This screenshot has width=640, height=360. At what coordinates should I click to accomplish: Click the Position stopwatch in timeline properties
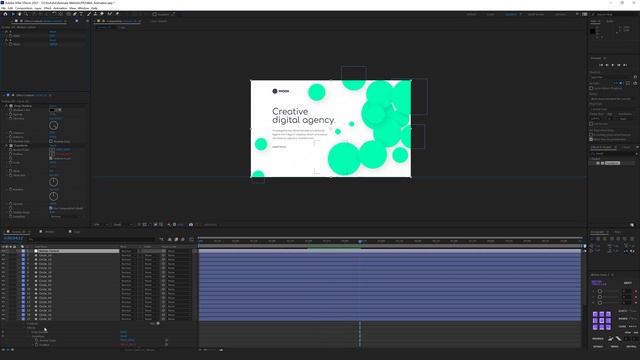tap(36, 345)
